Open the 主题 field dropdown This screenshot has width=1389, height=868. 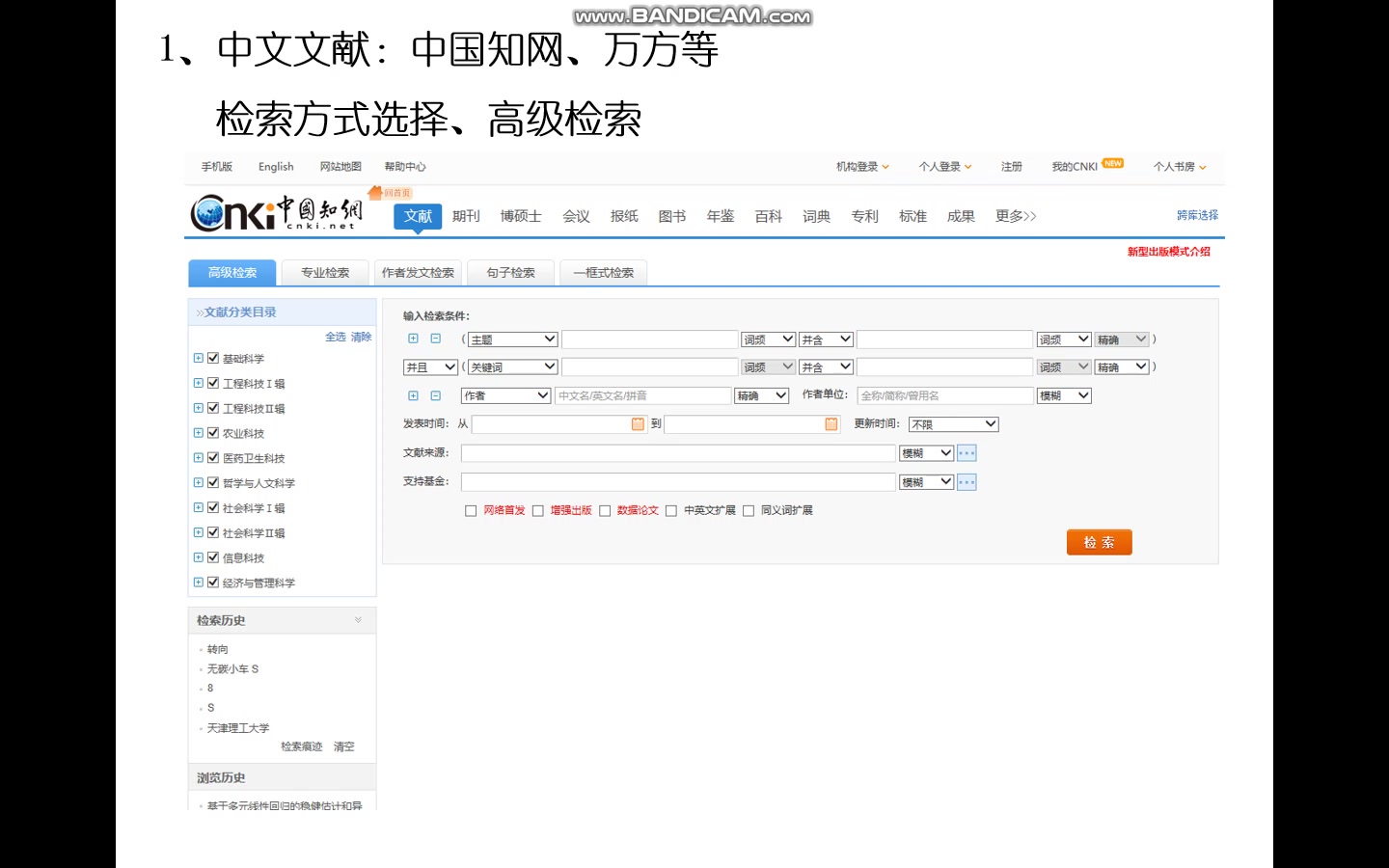point(513,339)
